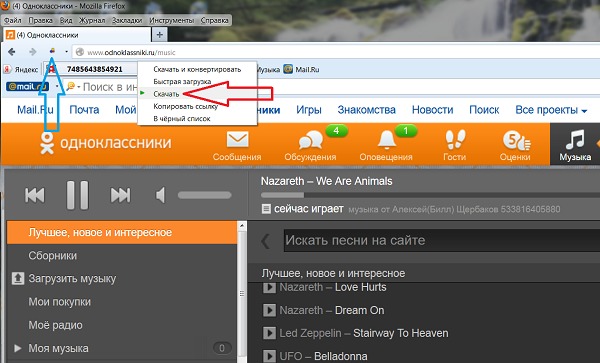Open dropdown arrow beside download helper icon
This screenshot has width=600, height=363.
[x=67, y=52]
